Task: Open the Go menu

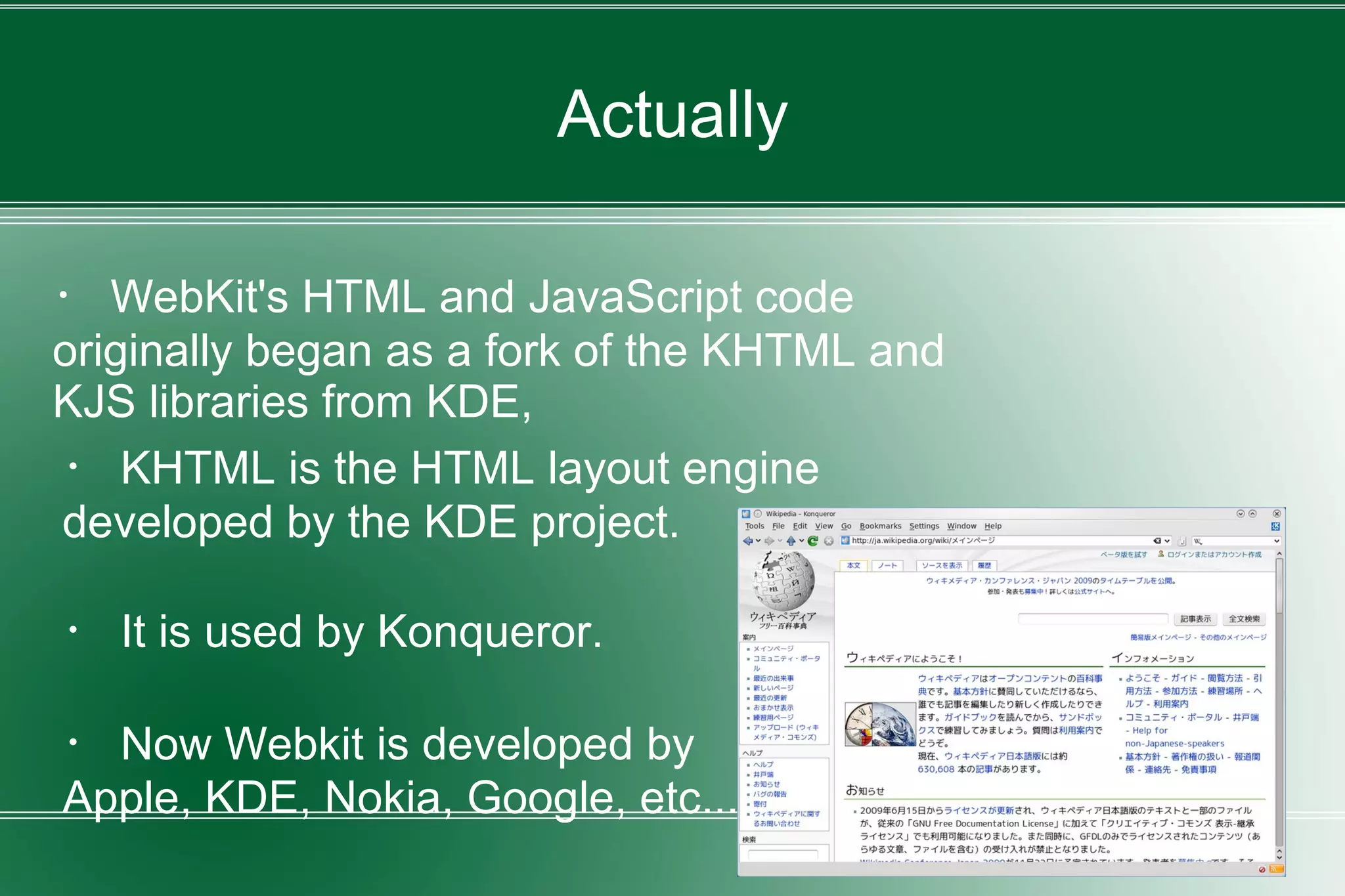Action: tap(846, 526)
